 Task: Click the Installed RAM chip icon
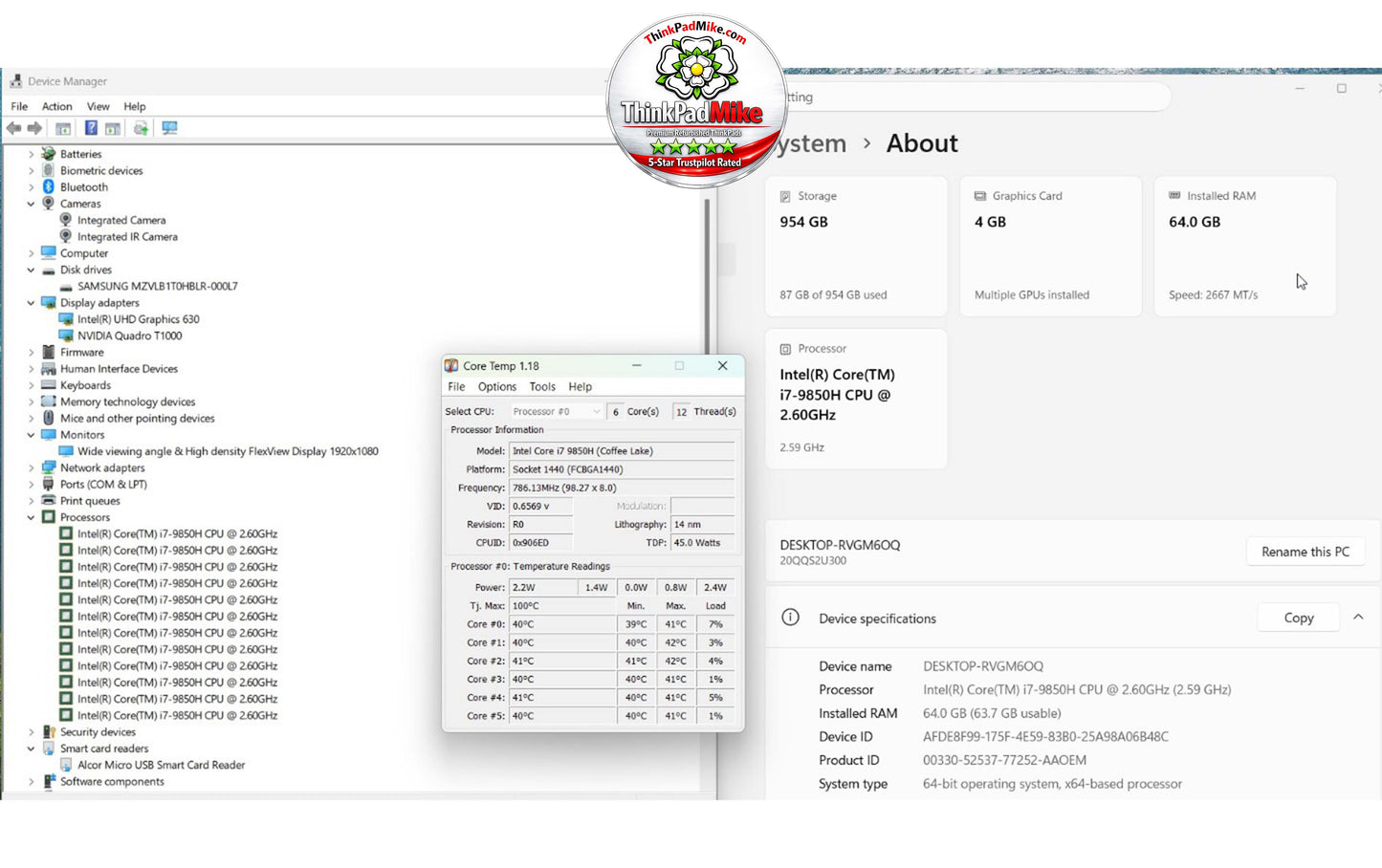point(1174,196)
